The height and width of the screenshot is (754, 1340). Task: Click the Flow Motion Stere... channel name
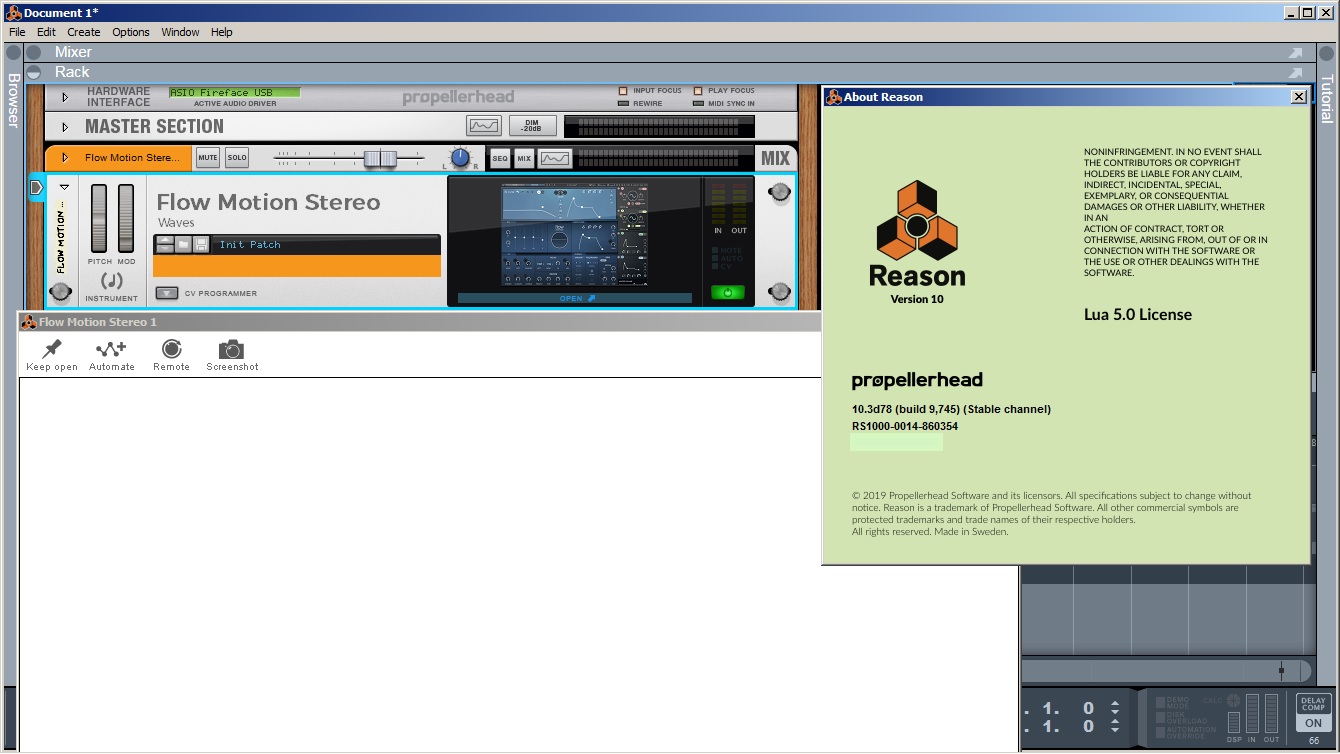(x=131, y=158)
